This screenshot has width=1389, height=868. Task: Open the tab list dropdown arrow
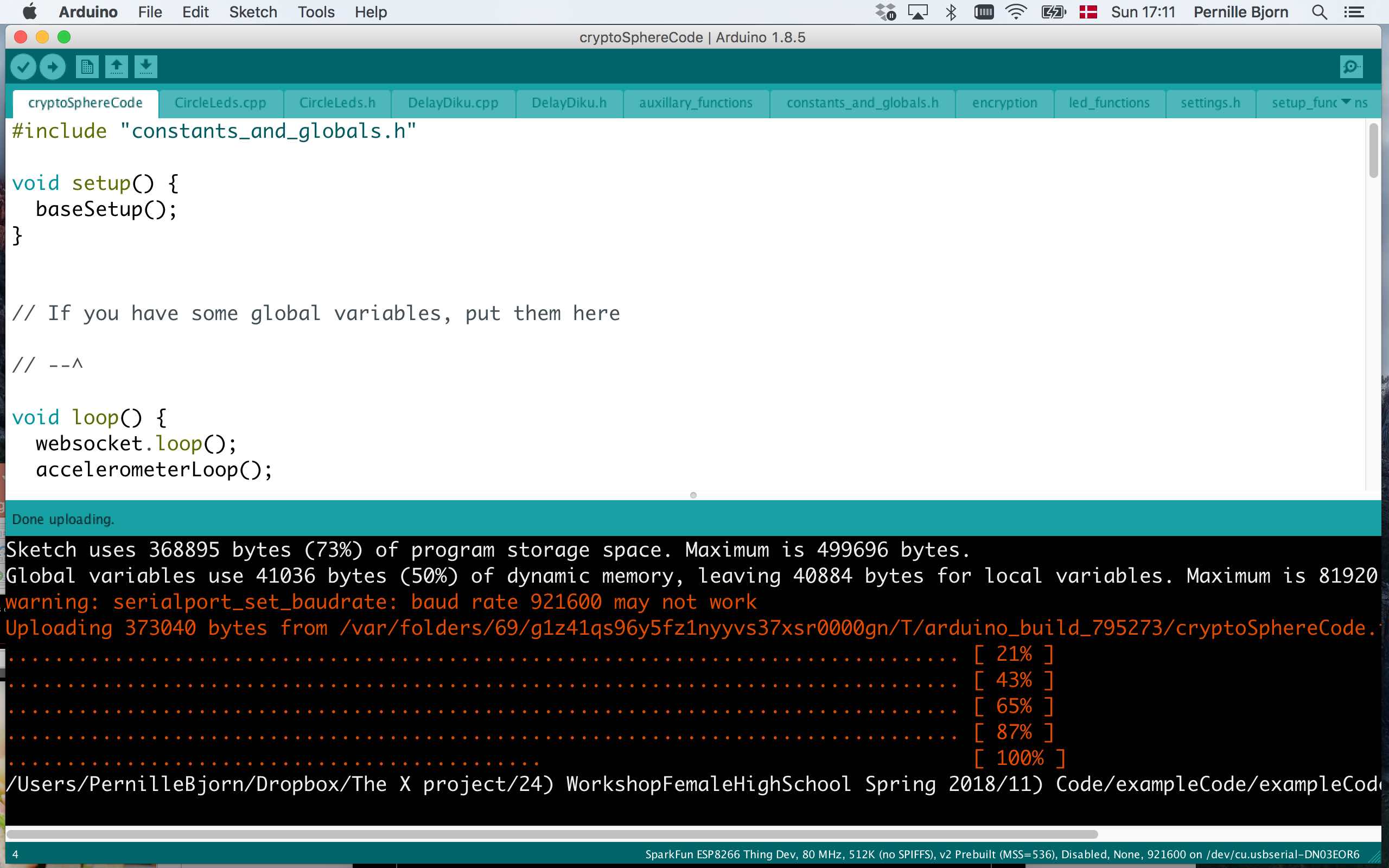(x=1346, y=101)
